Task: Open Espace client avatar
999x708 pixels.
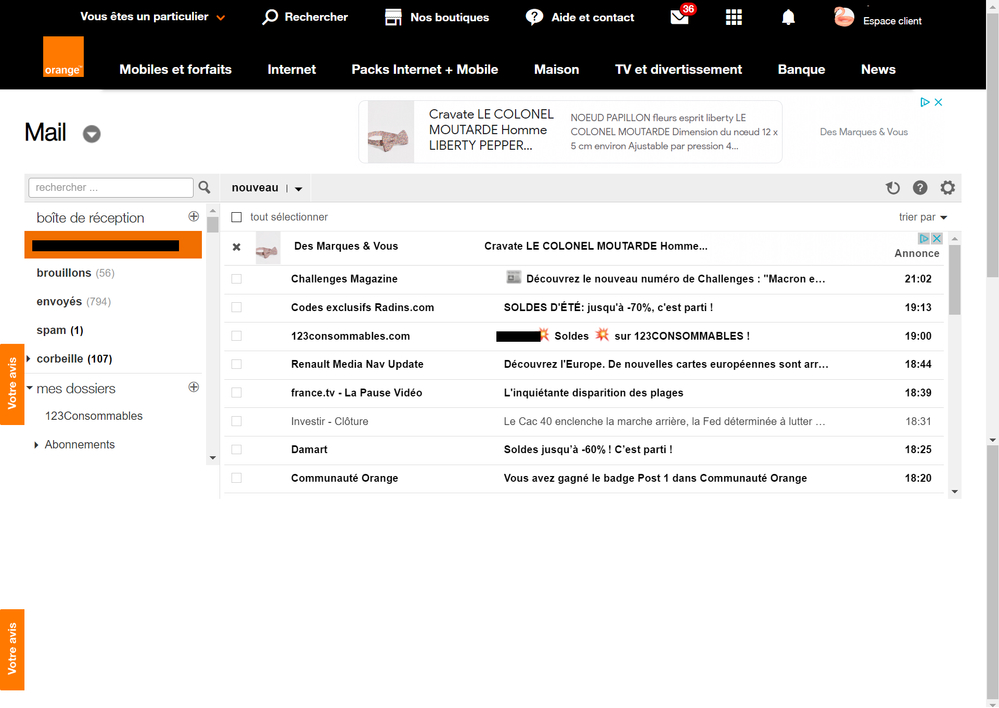Action: point(844,17)
